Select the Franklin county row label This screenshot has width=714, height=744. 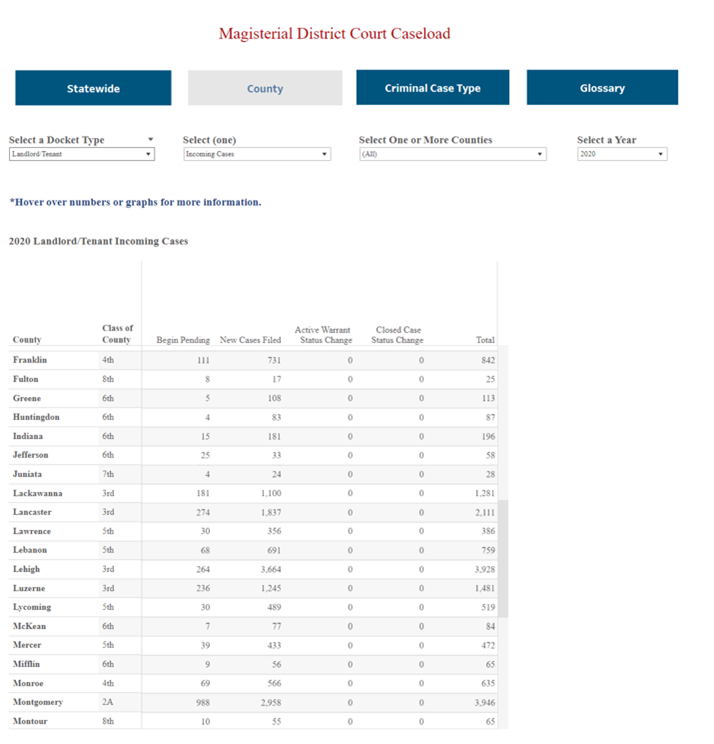click(x=30, y=360)
